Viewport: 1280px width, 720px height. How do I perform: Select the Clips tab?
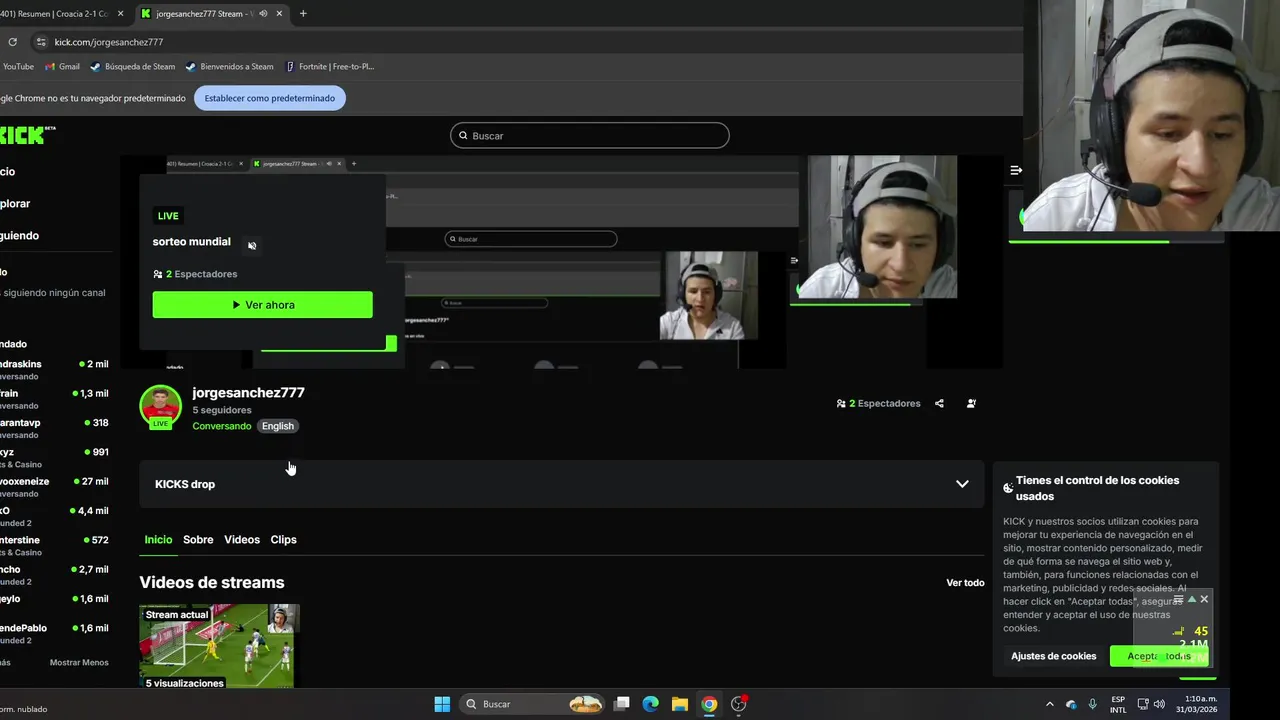tap(283, 540)
